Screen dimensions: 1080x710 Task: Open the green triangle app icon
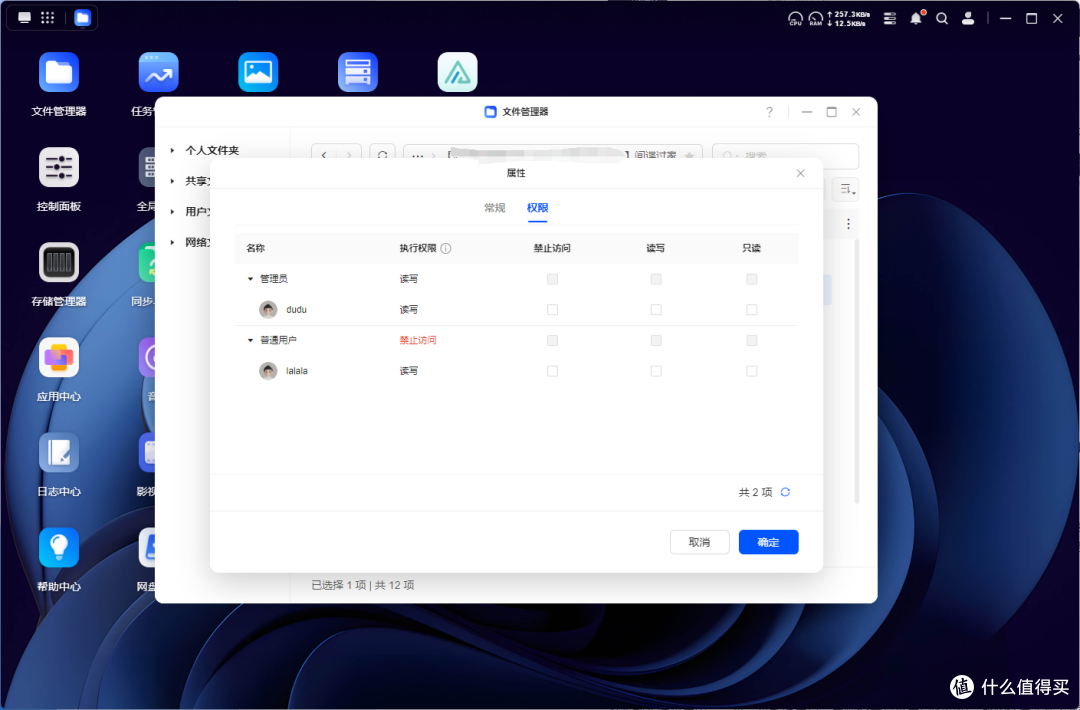tap(457, 72)
